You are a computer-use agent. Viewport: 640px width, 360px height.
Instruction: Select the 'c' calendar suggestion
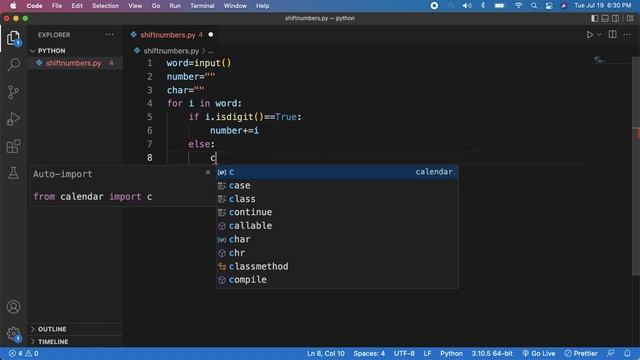(x=337, y=172)
